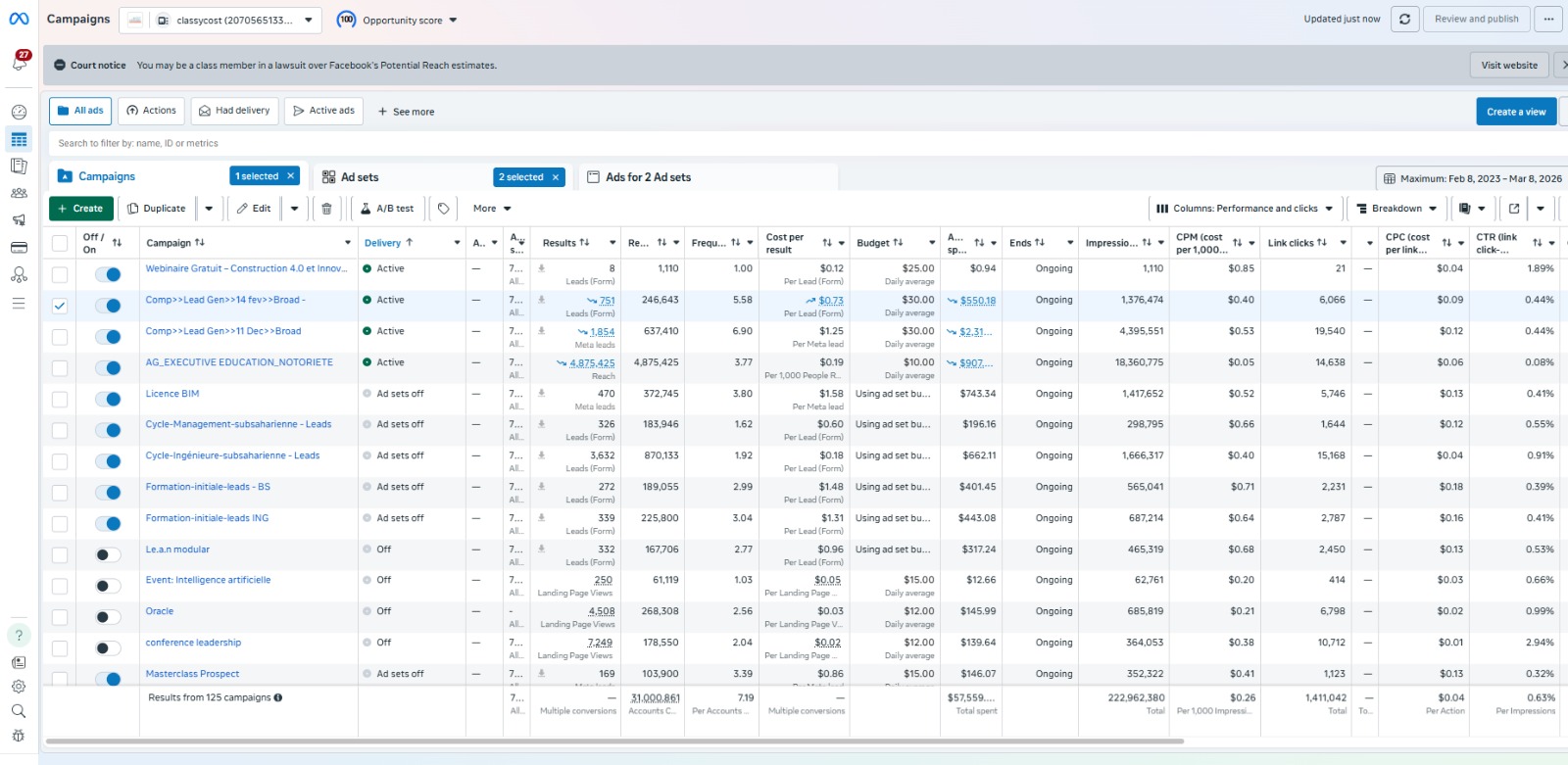The image size is (1568, 765).
Task: Open the export share icon
Action: click(x=1514, y=209)
